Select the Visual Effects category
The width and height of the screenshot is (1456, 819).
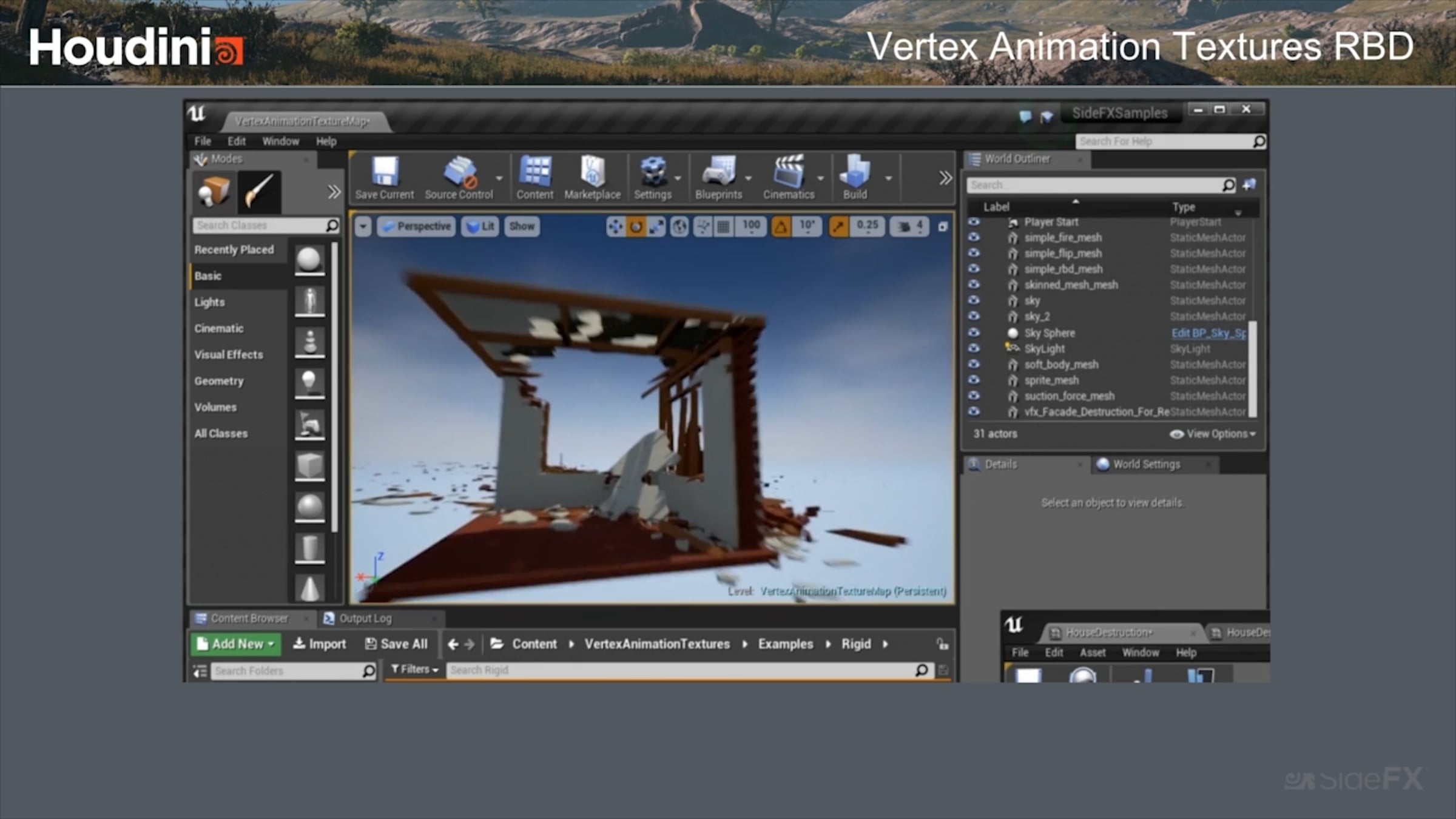point(229,355)
